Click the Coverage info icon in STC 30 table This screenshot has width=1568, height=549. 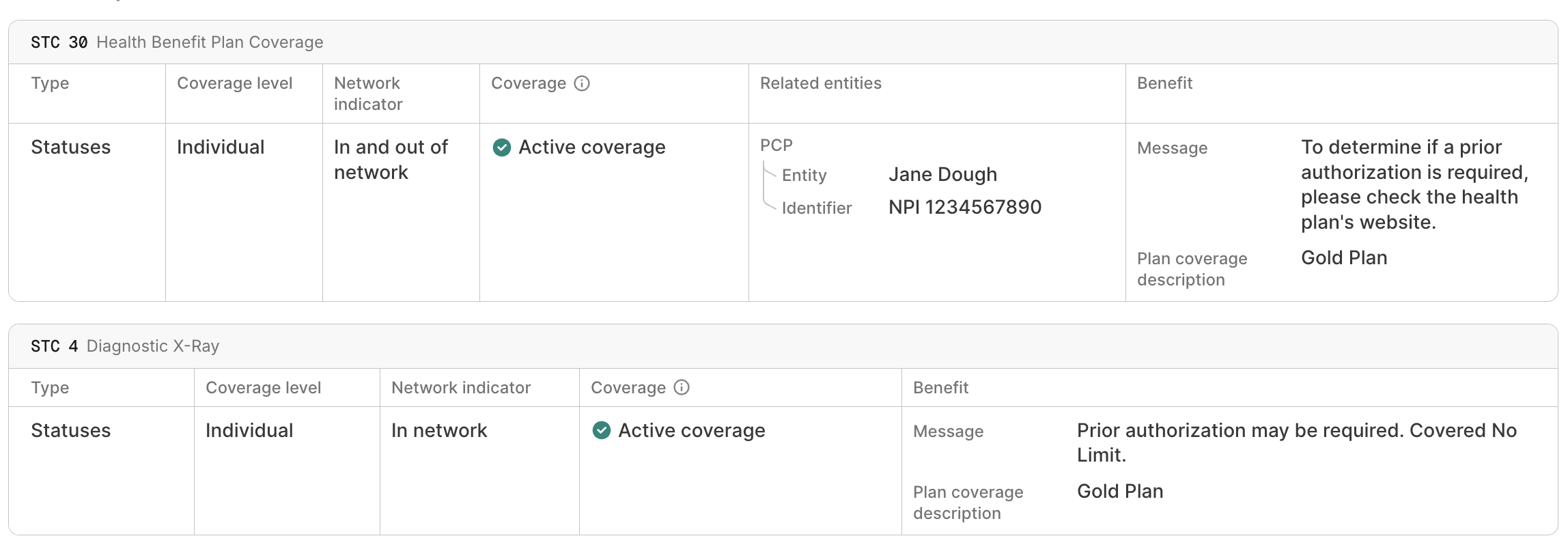[x=582, y=83]
